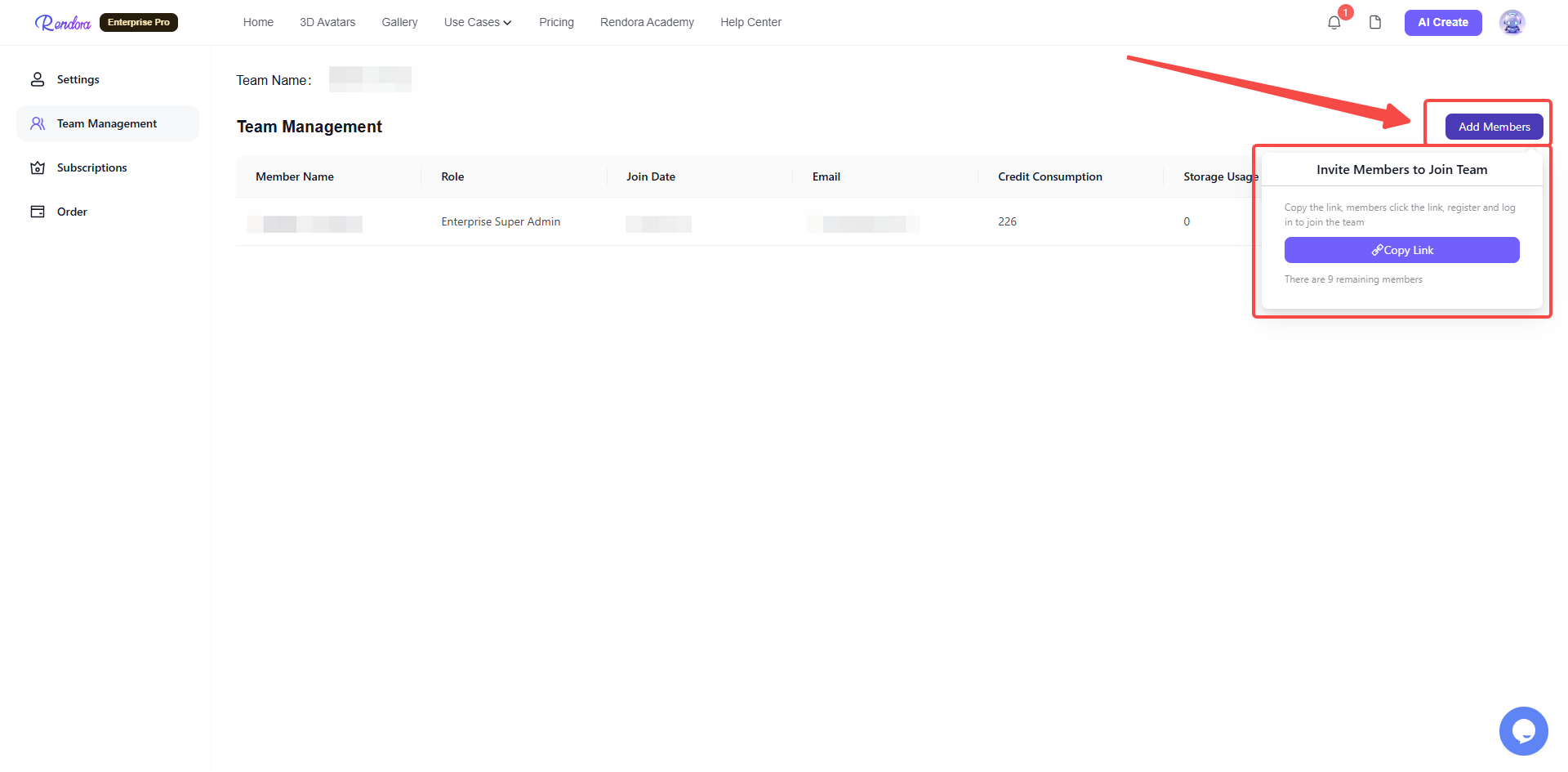Click the Settings person icon

point(38,79)
